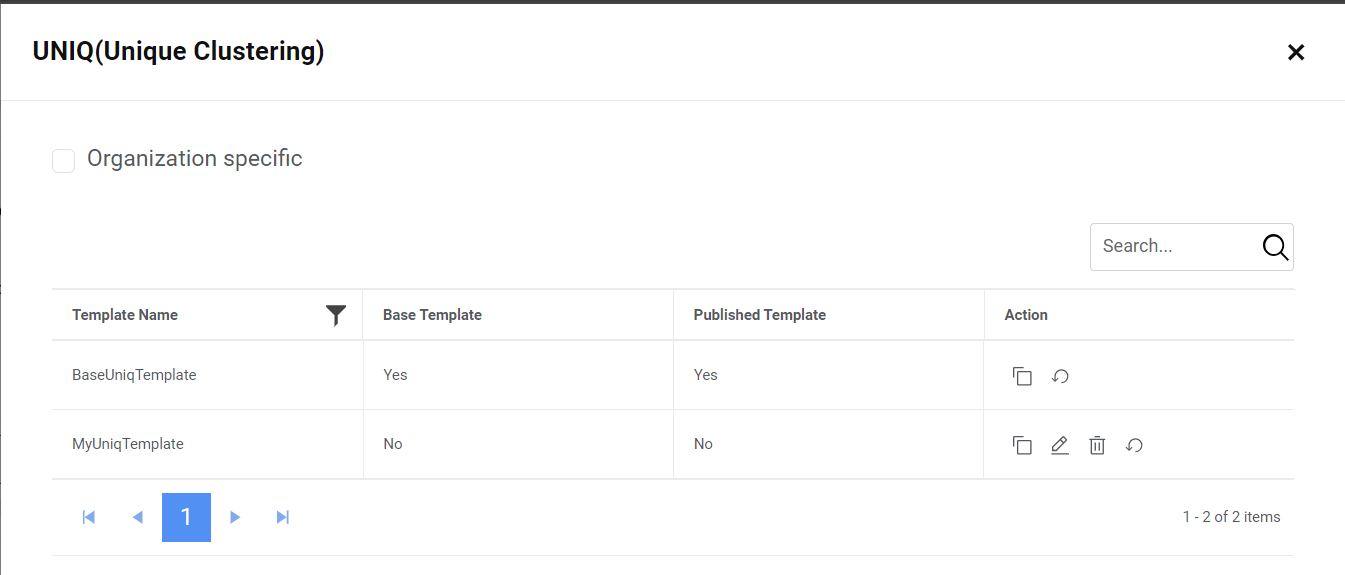Jump to the last page

283,517
